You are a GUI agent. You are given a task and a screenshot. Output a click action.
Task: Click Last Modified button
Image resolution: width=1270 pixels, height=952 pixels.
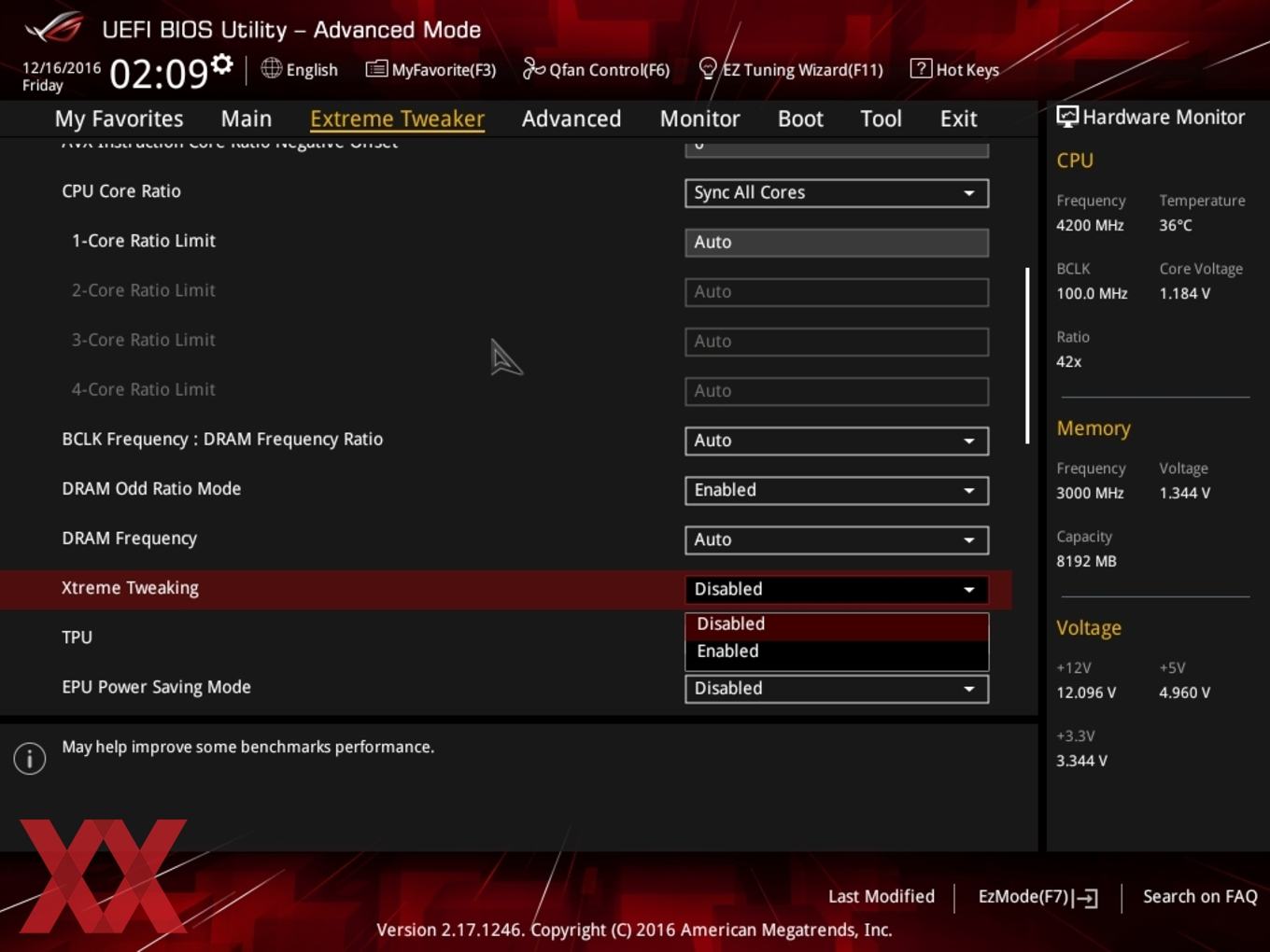(x=881, y=896)
